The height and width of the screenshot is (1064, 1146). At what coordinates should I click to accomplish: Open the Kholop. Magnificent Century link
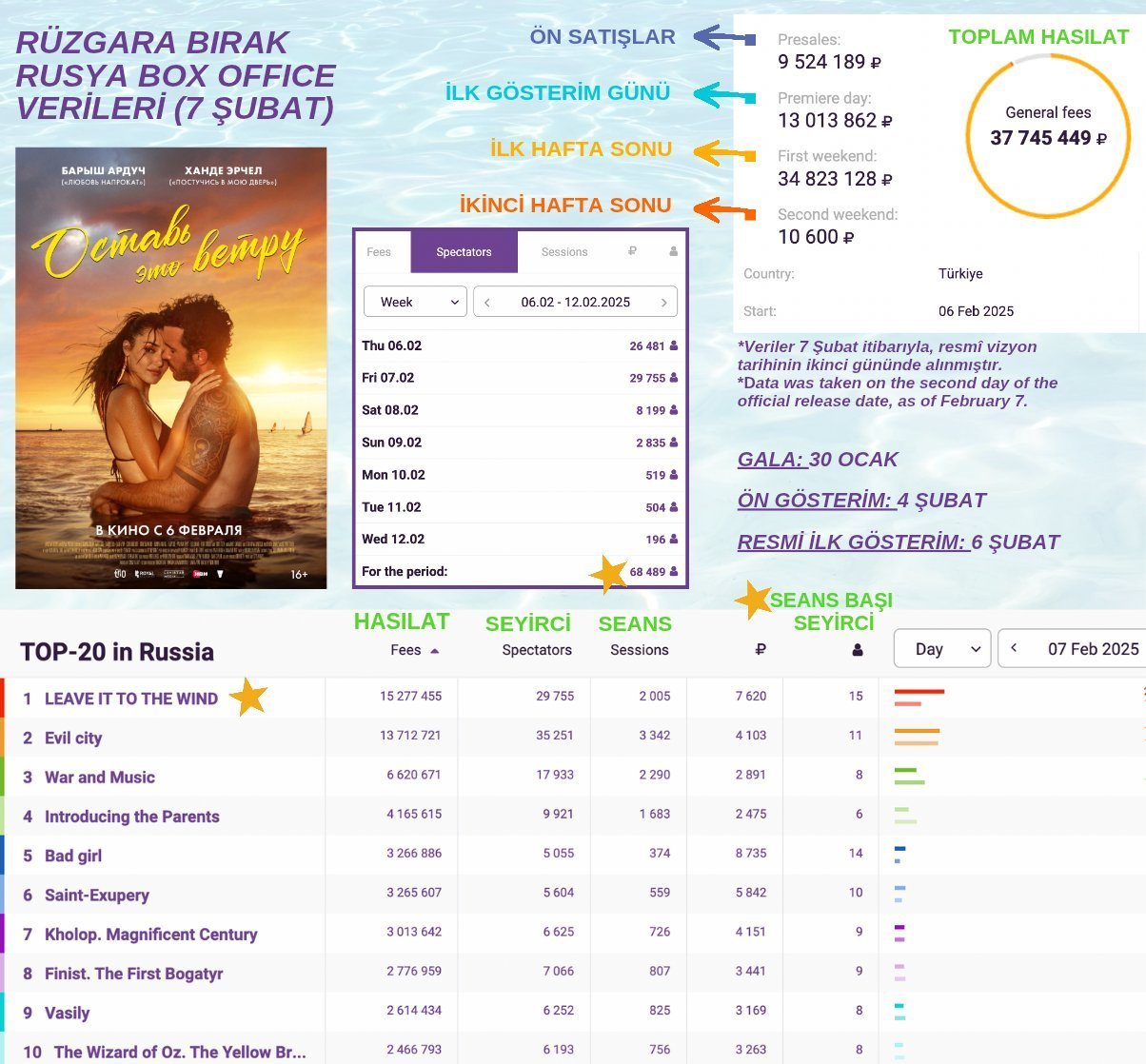tap(150, 935)
